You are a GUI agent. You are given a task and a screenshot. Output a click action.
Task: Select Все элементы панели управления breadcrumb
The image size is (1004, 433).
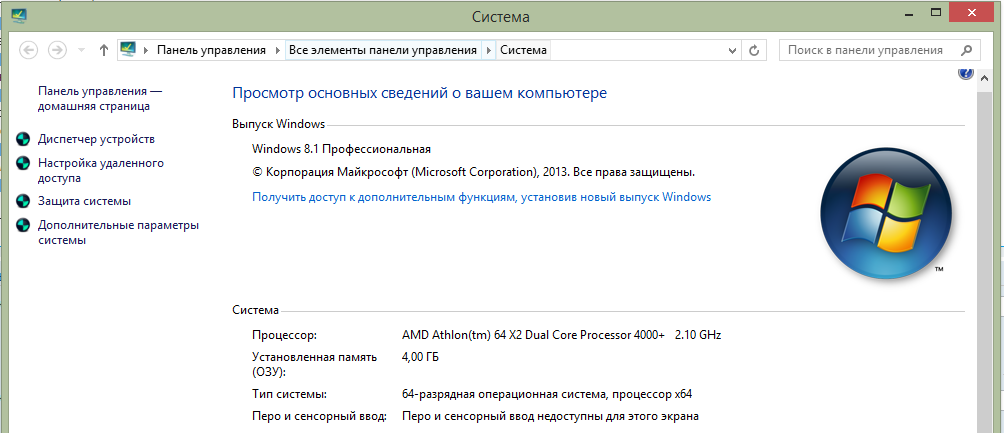coord(383,50)
